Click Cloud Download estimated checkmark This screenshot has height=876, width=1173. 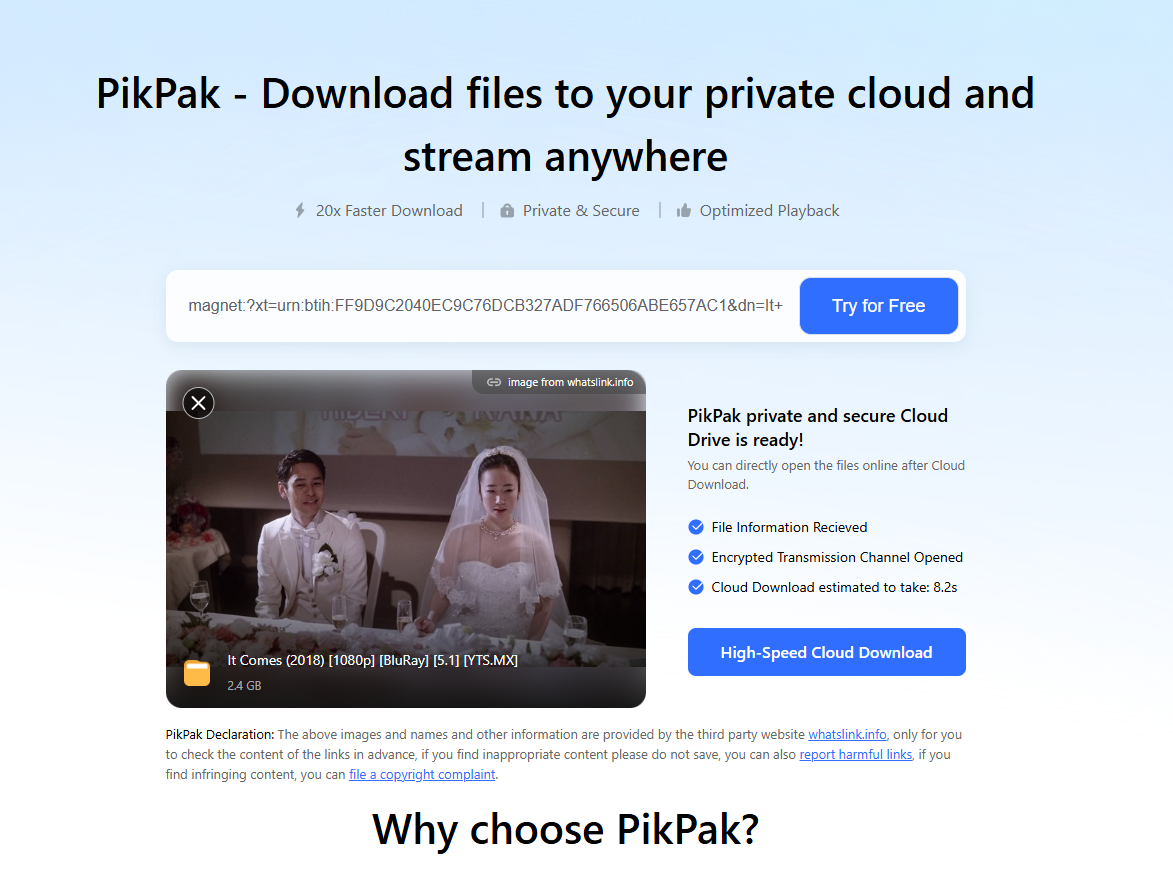coord(696,587)
